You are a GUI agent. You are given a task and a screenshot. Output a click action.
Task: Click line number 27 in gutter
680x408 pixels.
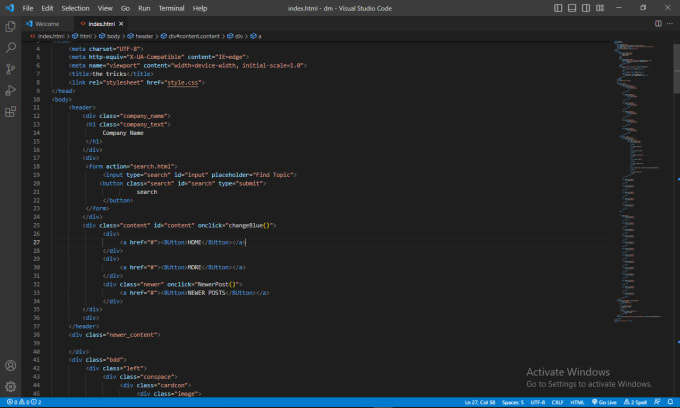pos(36,242)
